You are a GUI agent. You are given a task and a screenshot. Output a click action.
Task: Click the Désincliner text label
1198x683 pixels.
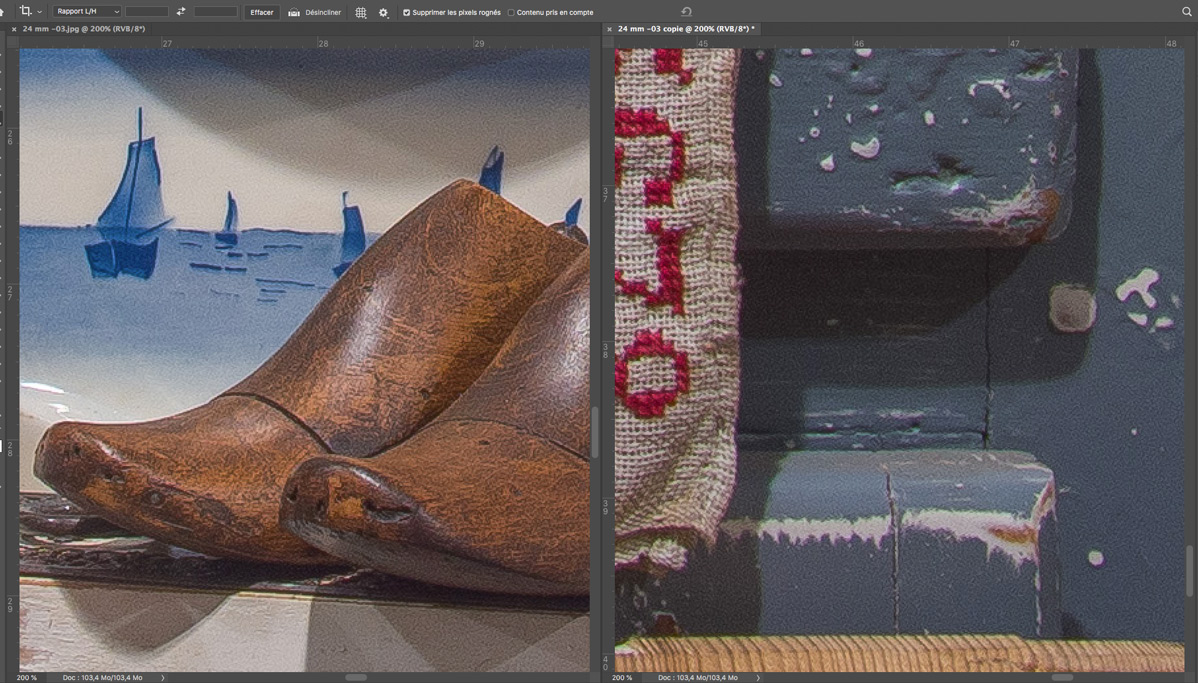(x=323, y=12)
